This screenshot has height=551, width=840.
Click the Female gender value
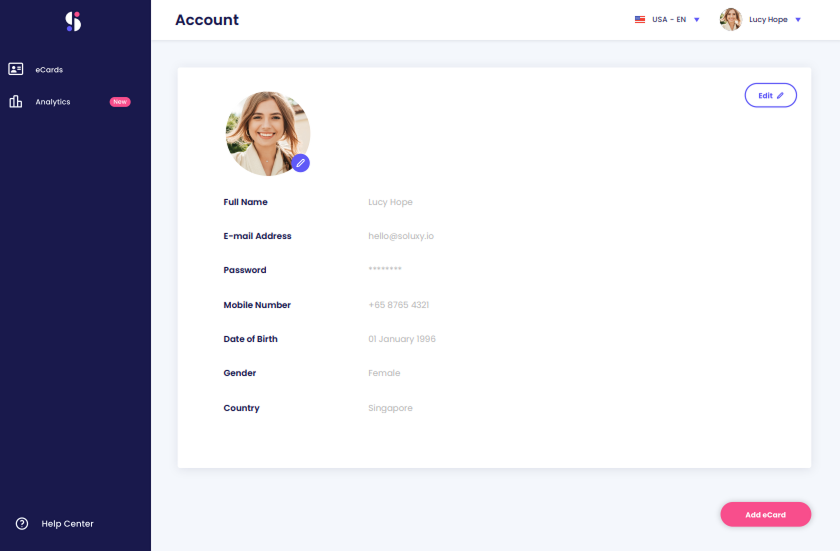pos(384,373)
